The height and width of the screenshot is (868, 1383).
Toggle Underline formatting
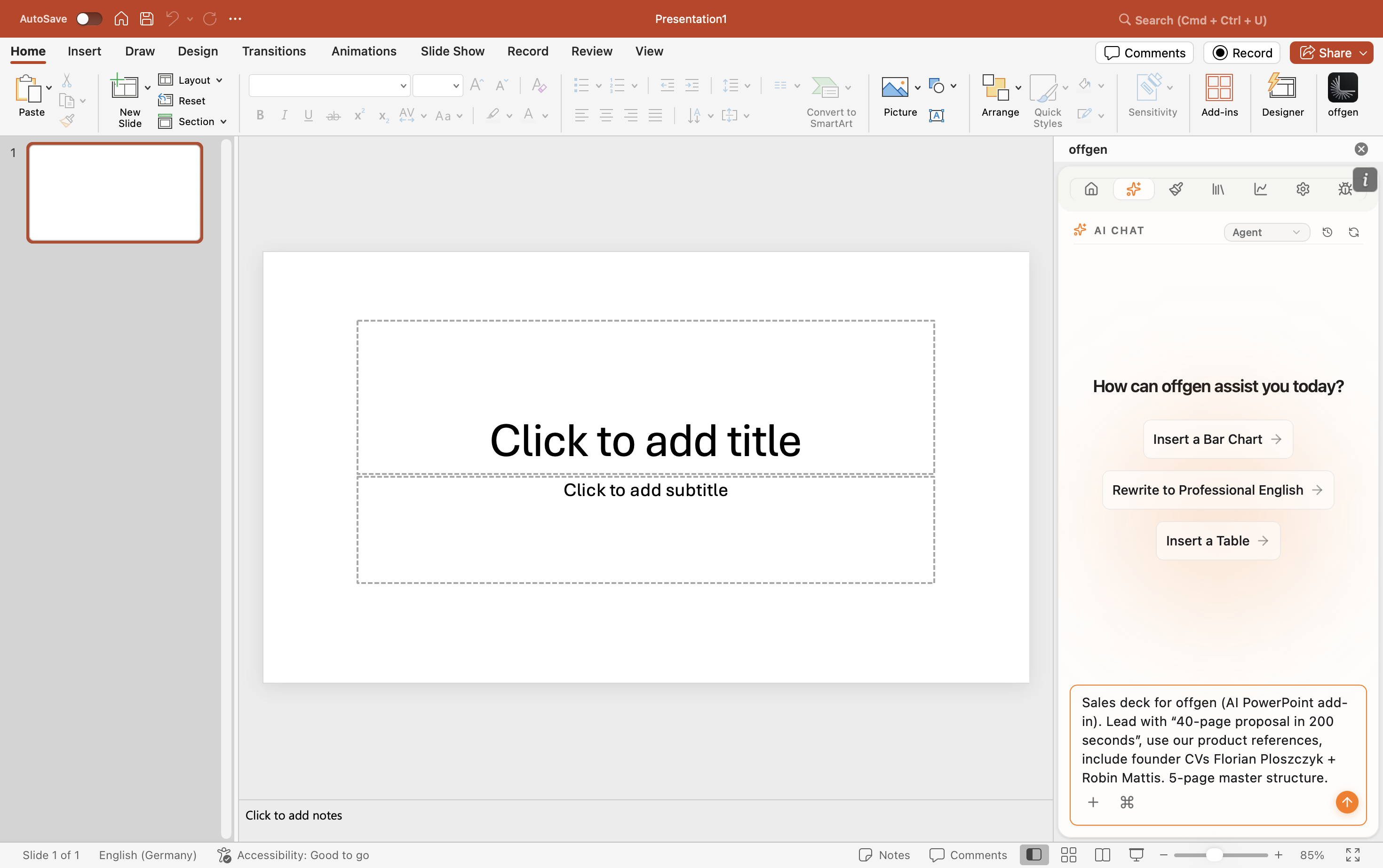point(309,115)
